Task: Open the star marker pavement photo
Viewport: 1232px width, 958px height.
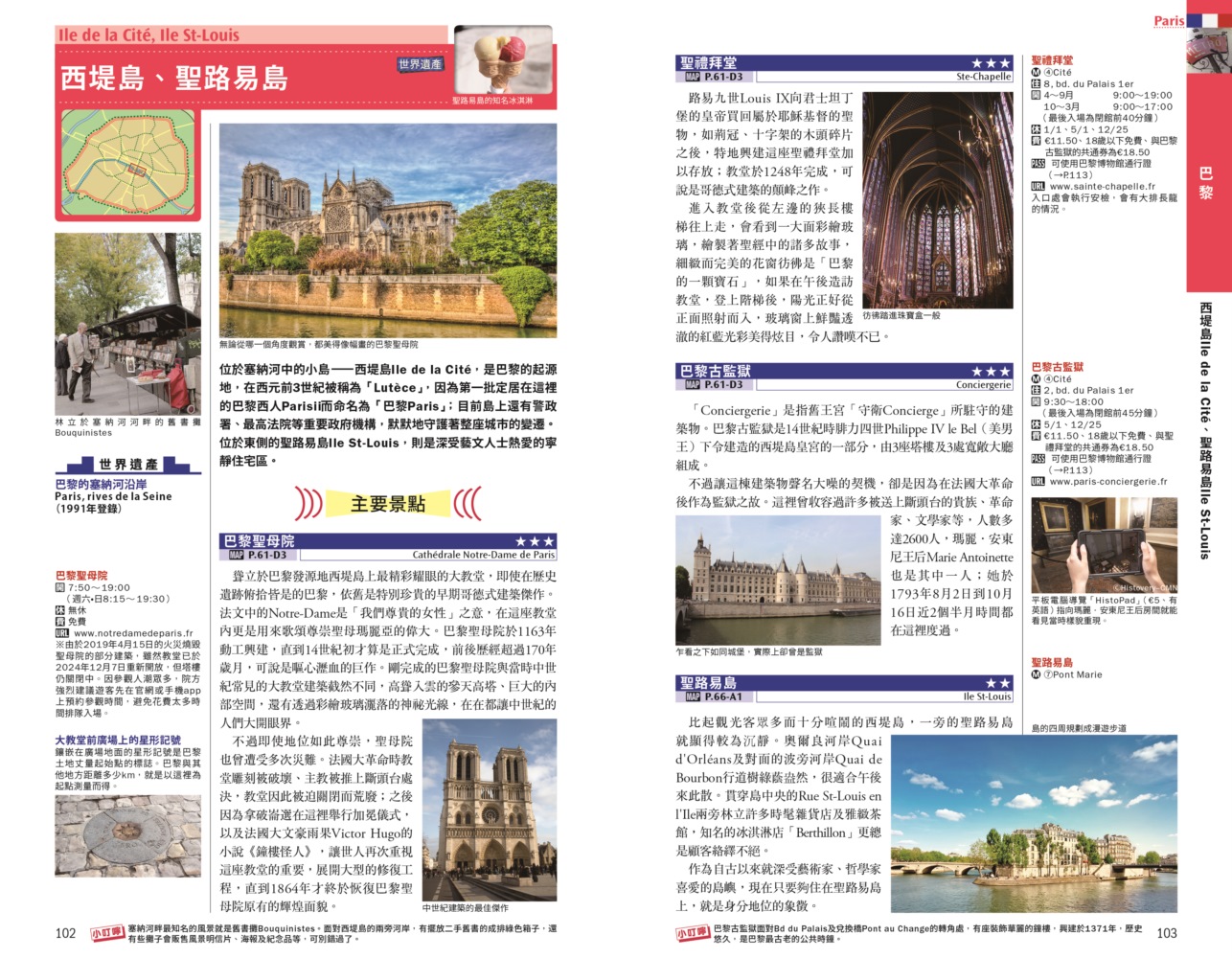Action: [x=128, y=836]
